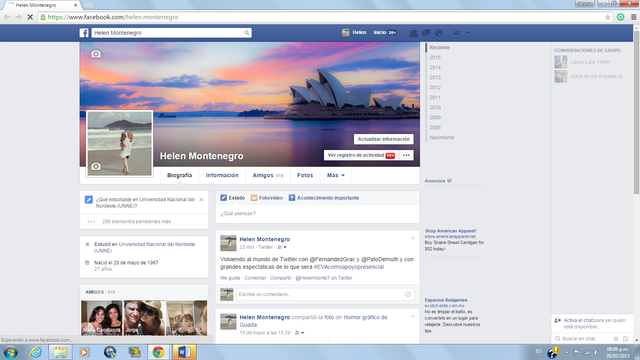This screenshot has width=640, height=360.
Task: Click Activa el chat link
Action: pyautogui.click(x=578, y=320)
